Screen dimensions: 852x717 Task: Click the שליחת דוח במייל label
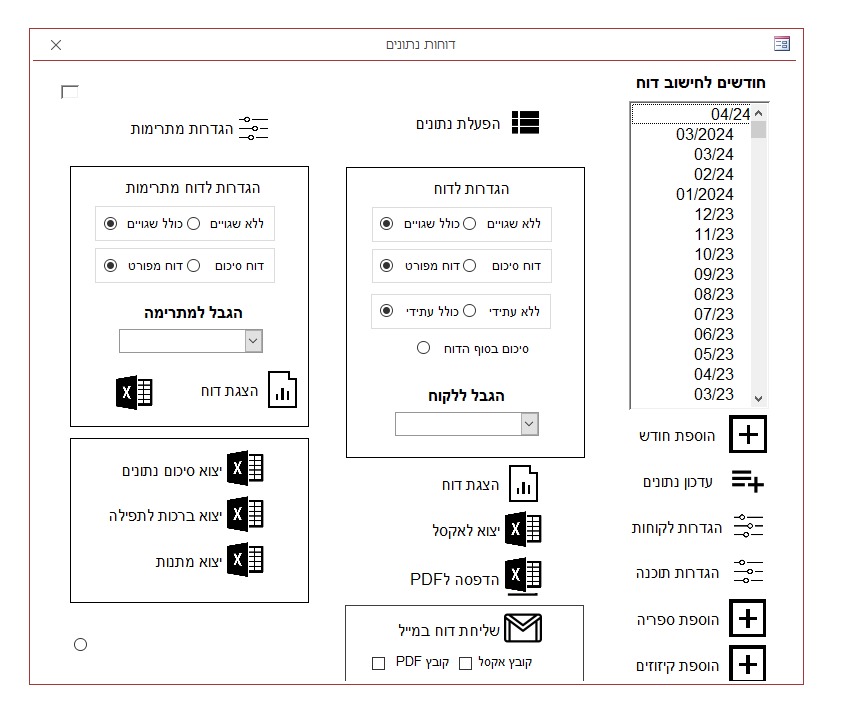tap(449, 631)
